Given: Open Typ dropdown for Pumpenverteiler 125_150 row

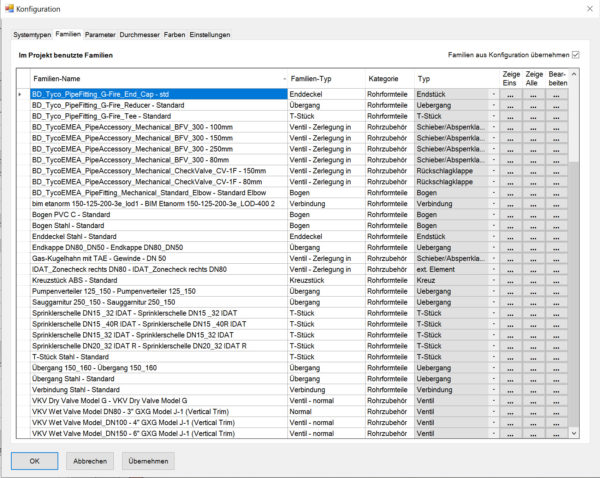Looking at the screenshot, I should pos(493,292).
